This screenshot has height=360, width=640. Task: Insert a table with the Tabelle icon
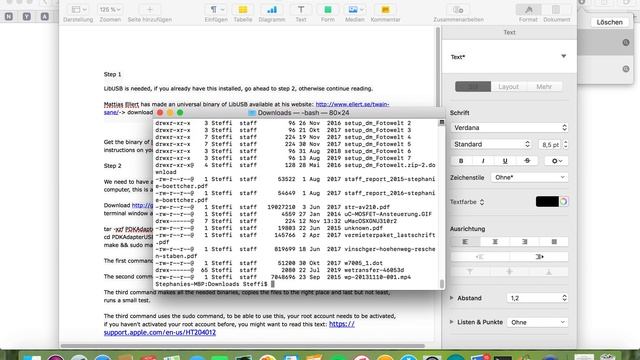pos(243,9)
